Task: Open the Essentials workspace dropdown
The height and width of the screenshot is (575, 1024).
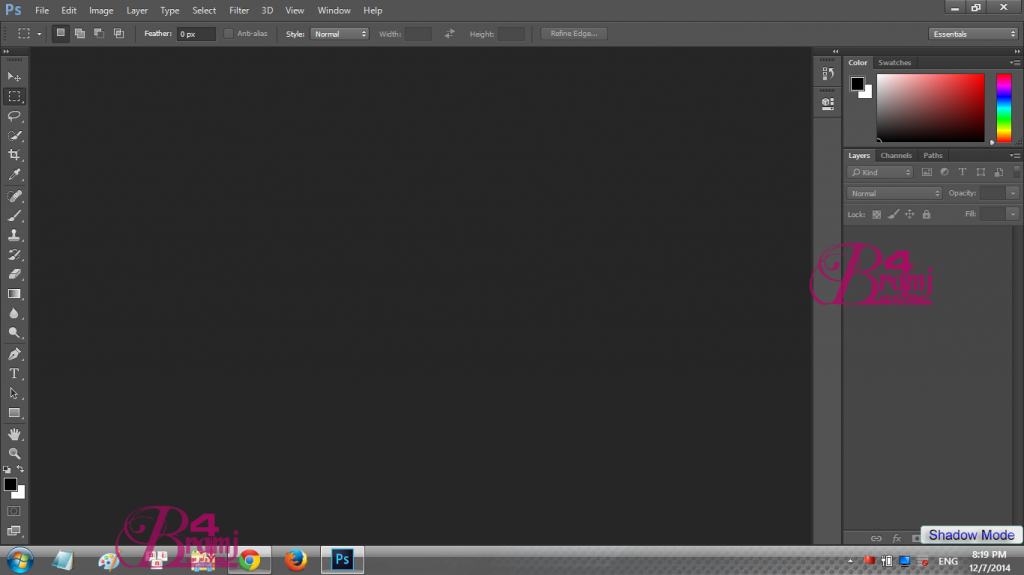Action: tap(973, 34)
